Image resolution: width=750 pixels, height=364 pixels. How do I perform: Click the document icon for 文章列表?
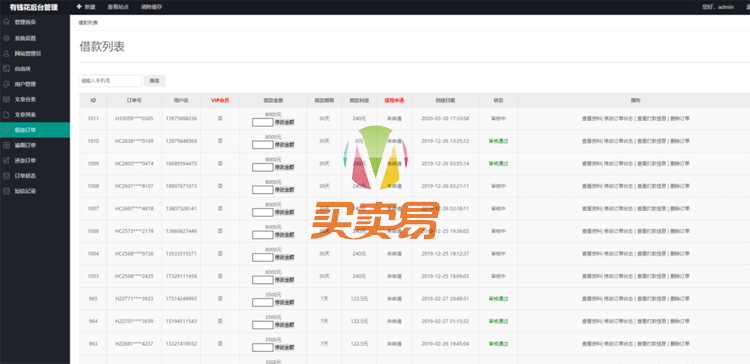click(x=6, y=114)
